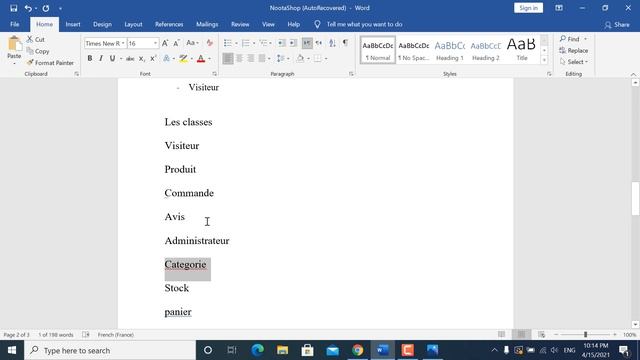Switch to the Review tab
The height and width of the screenshot is (360, 640).
pos(240,24)
